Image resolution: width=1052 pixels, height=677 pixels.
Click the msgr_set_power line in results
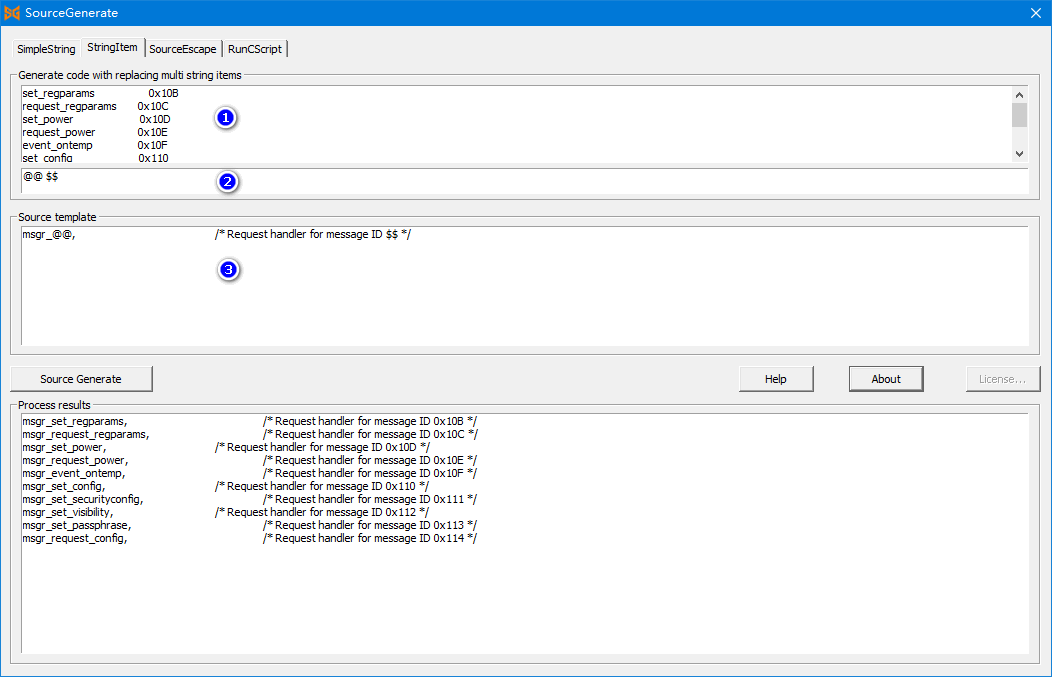pyautogui.click(x=64, y=447)
